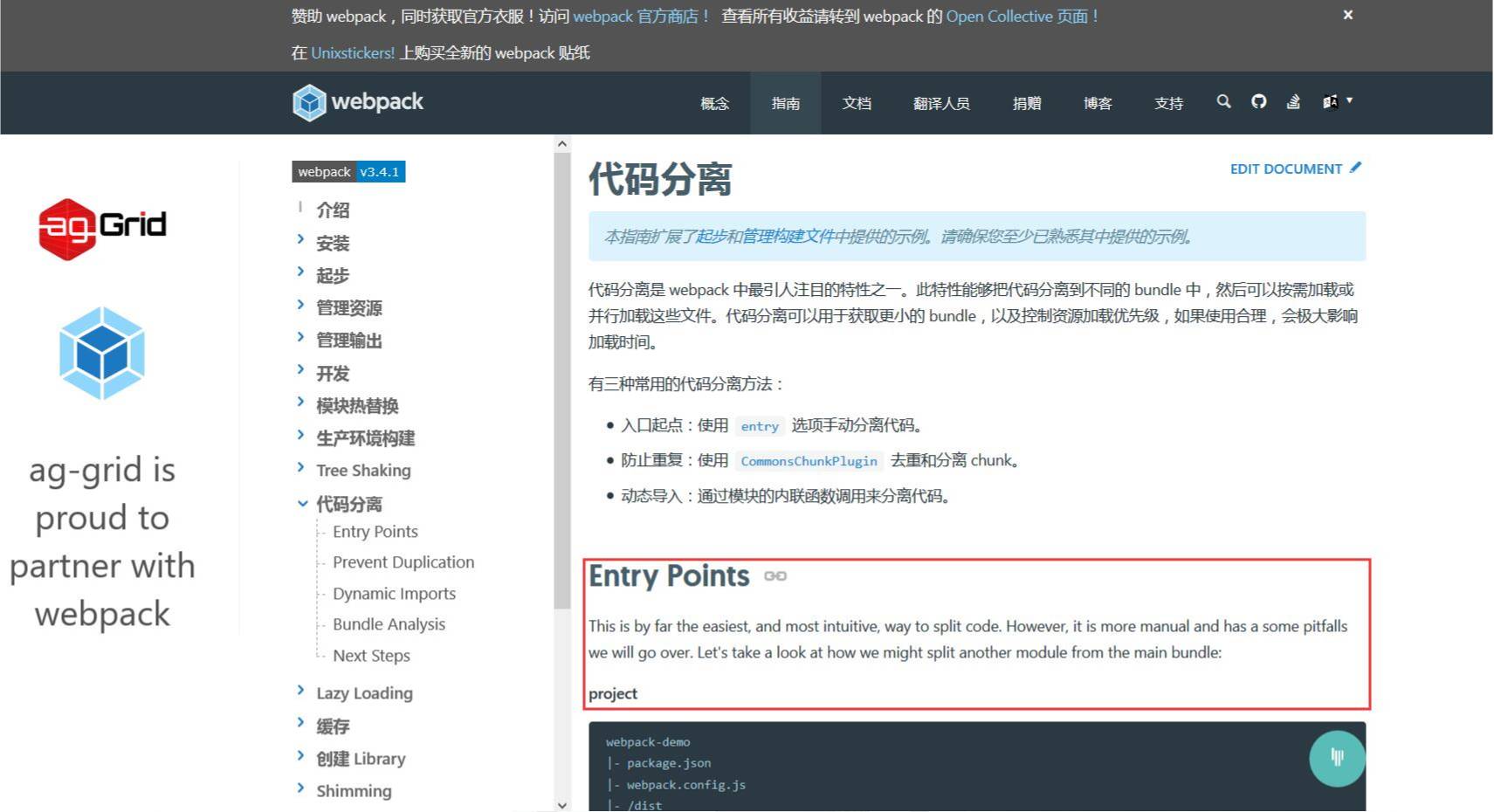Click the webpack-demo line in code block
This screenshot has height=812, width=1494.
[648, 742]
